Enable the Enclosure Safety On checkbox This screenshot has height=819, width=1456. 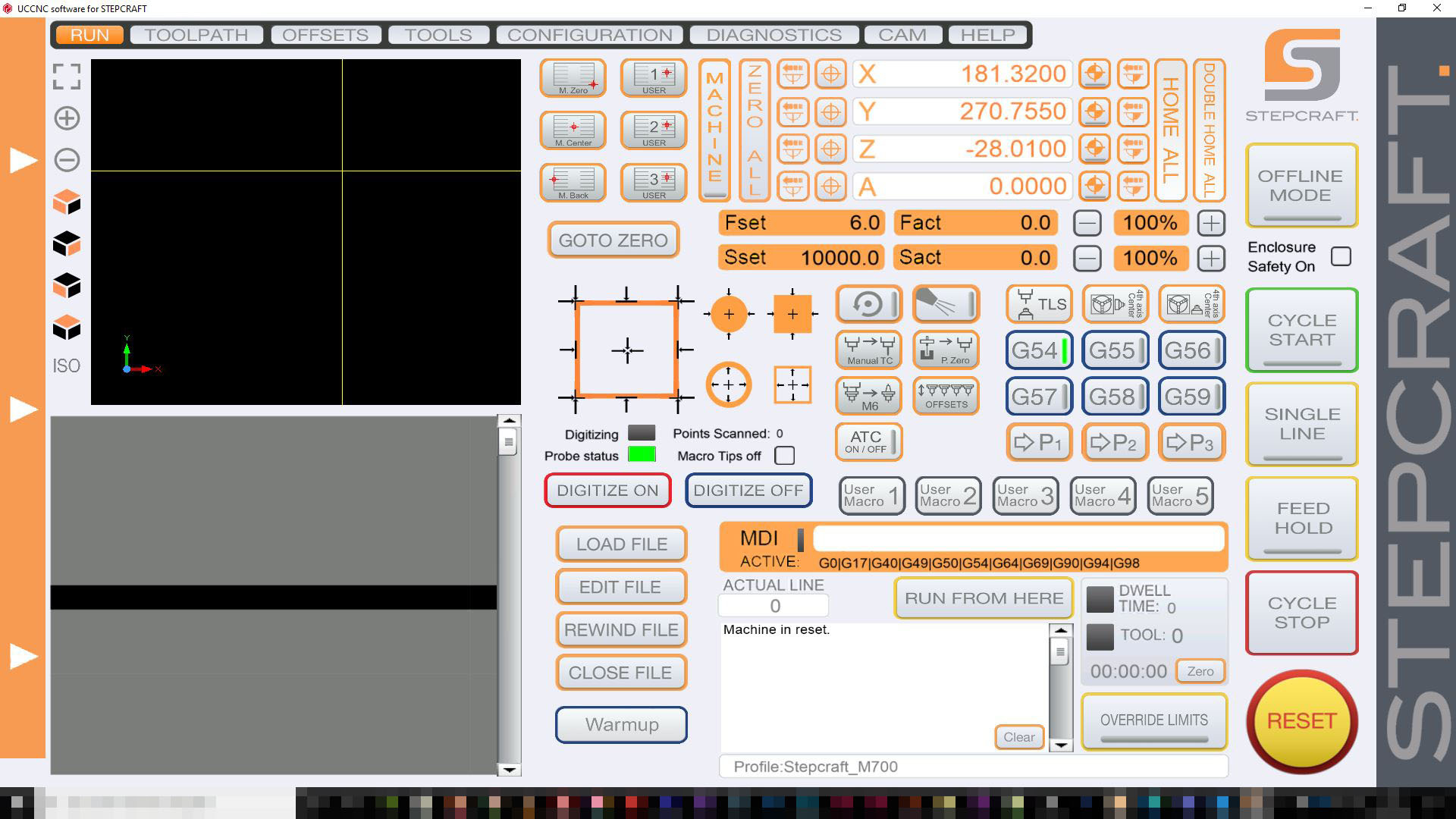pos(1341,256)
